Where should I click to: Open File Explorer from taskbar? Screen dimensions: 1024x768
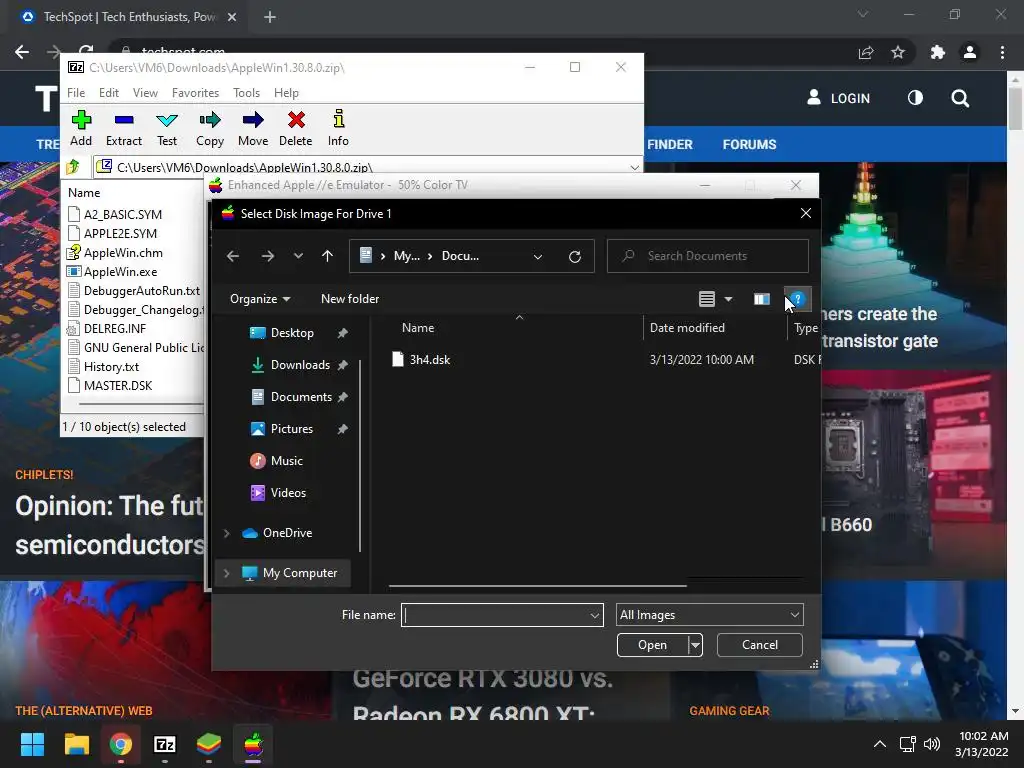76,744
